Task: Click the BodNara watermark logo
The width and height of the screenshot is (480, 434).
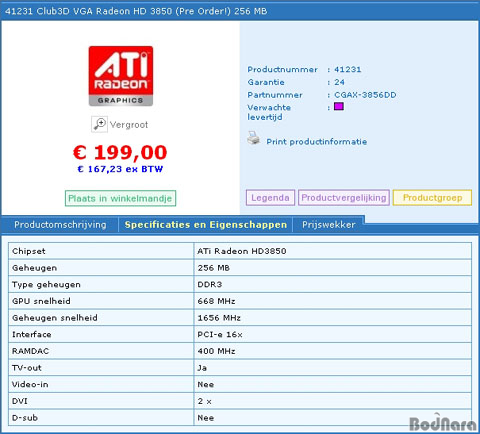Action: (x=443, y=423)
